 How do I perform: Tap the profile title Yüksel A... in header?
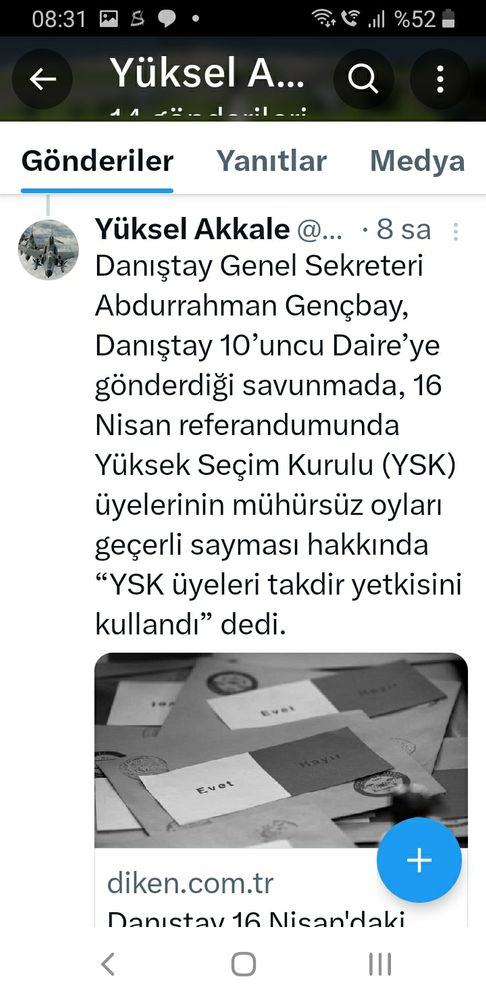click(x=207, y=73)
